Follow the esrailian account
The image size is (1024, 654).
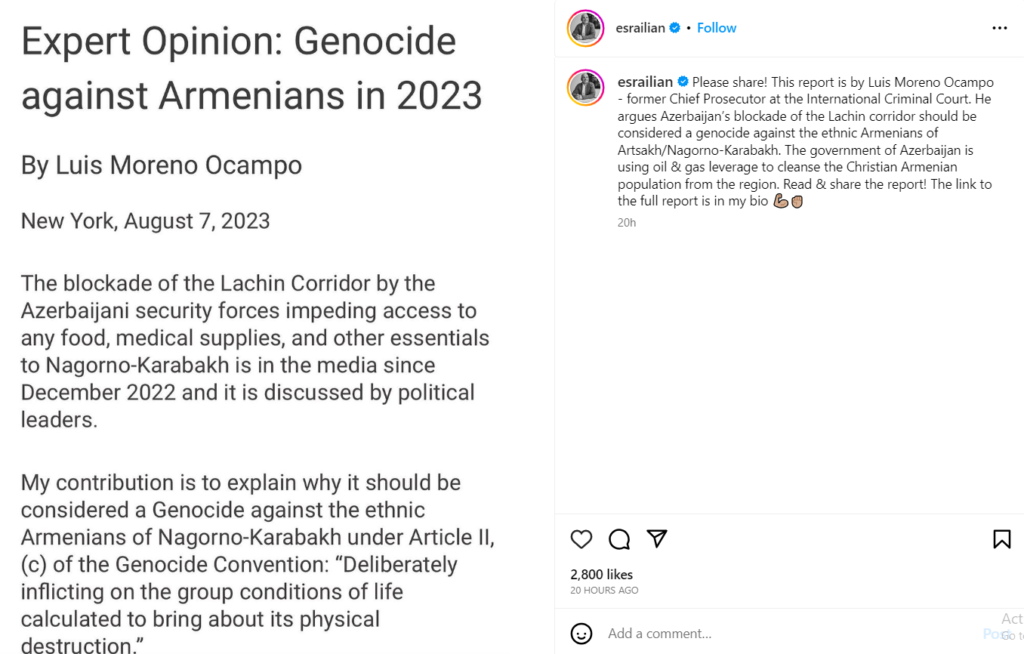[x=716, y=28]
